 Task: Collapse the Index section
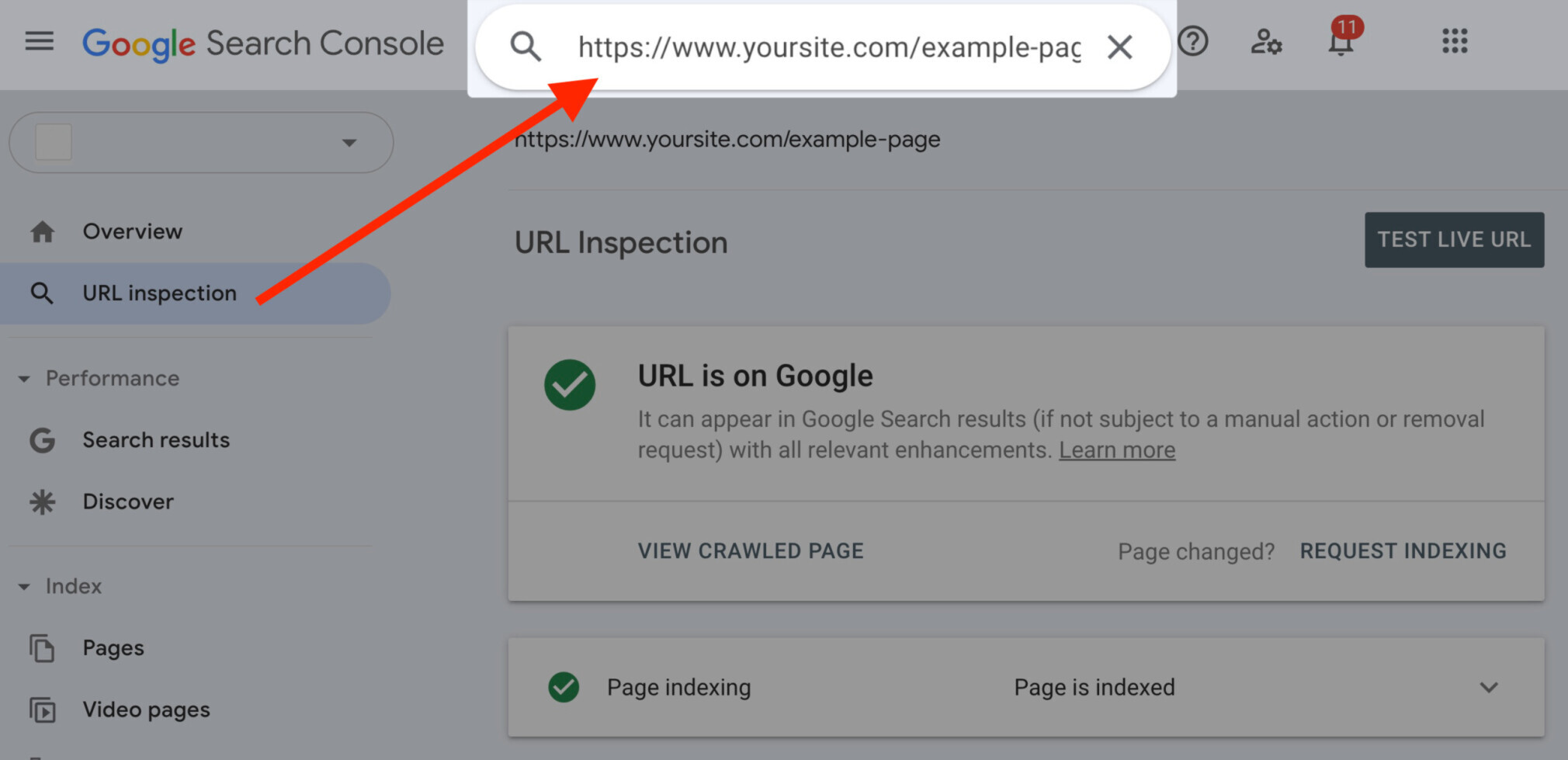tap(24, 586)
